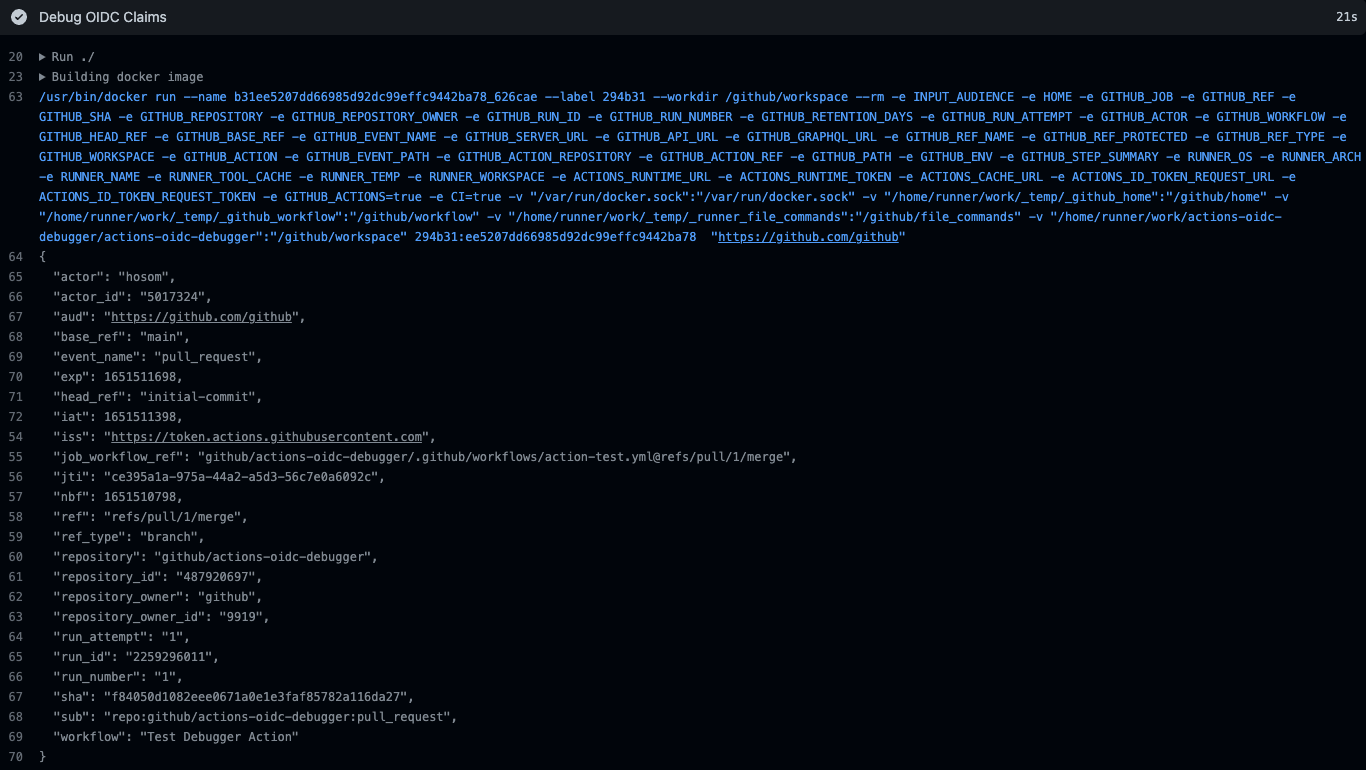Click the green success check icon
Image resolution: width=1366 pixels, height=770 pixels.
point(18,17)
